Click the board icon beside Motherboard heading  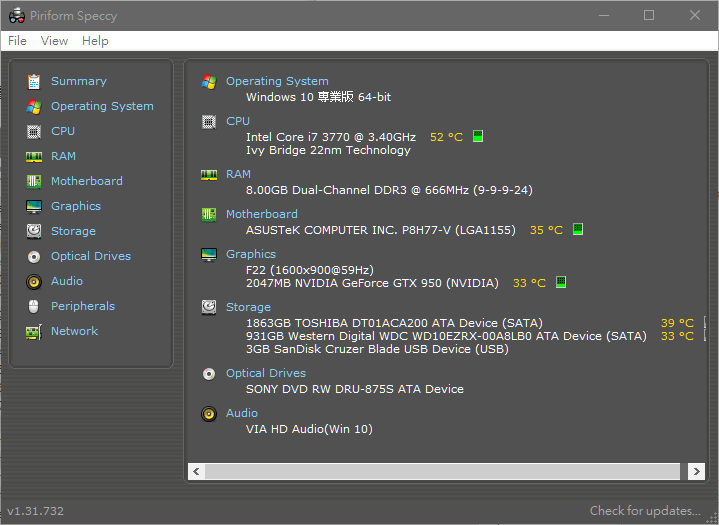point(209,215)
